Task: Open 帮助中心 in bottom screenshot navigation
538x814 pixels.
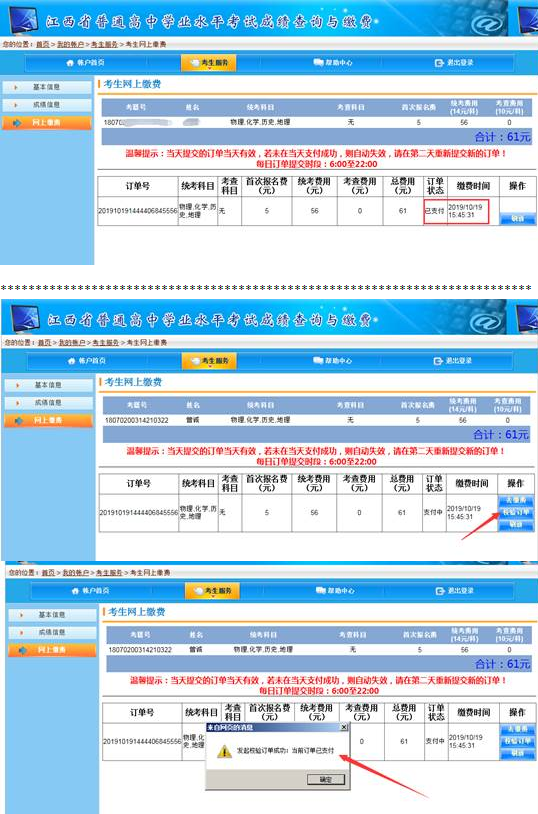Action: pos(335,591)
